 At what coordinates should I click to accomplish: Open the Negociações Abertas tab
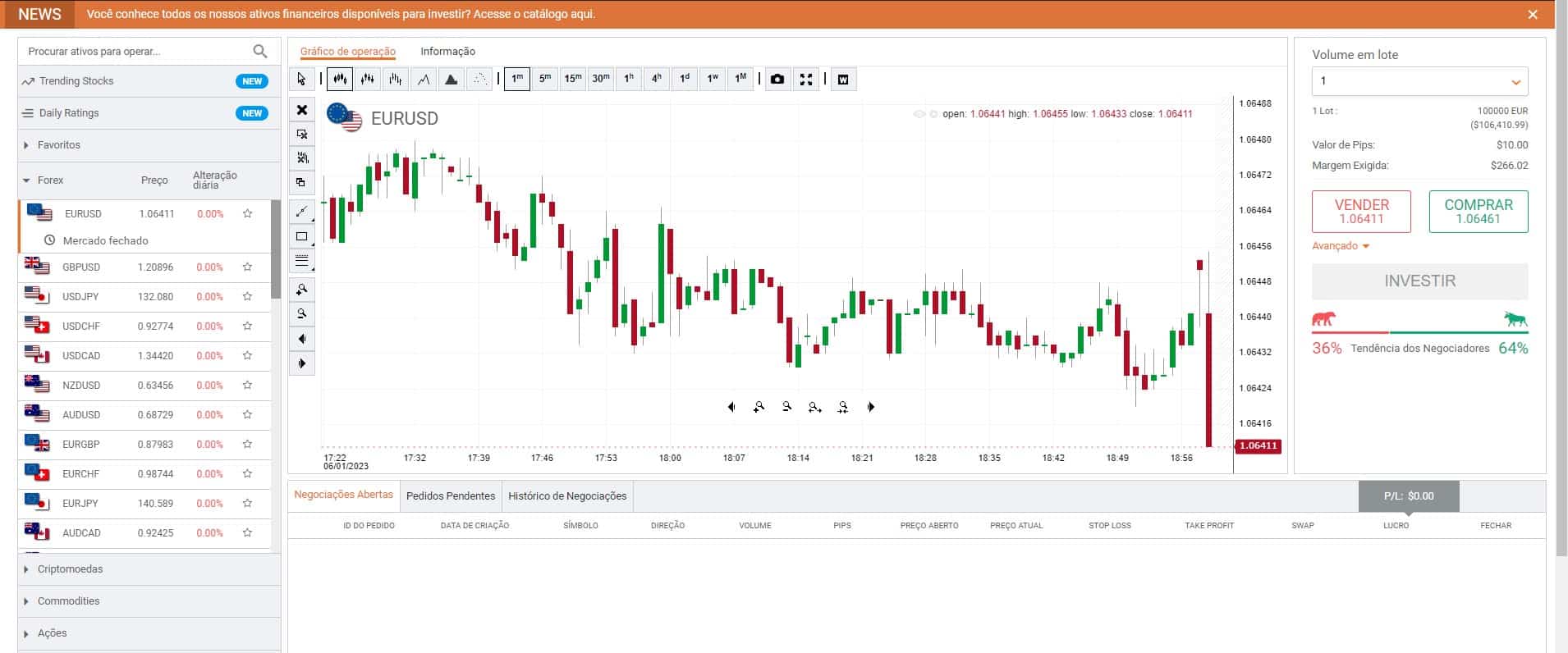pos(344,495)
